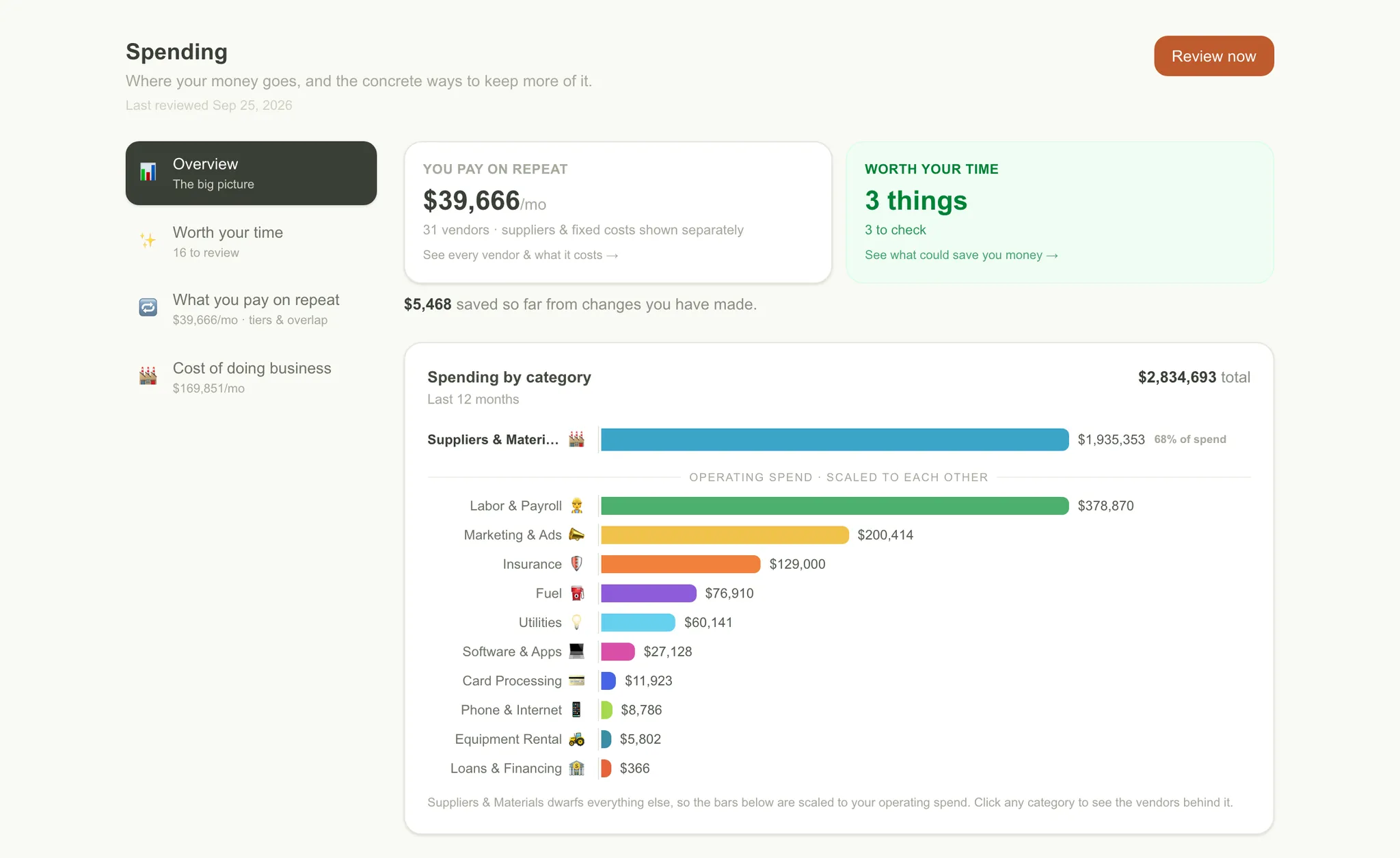The image size is (1400, 858).
Task: Click the Overview bar chart icon
Action: (x=148, y=172)
